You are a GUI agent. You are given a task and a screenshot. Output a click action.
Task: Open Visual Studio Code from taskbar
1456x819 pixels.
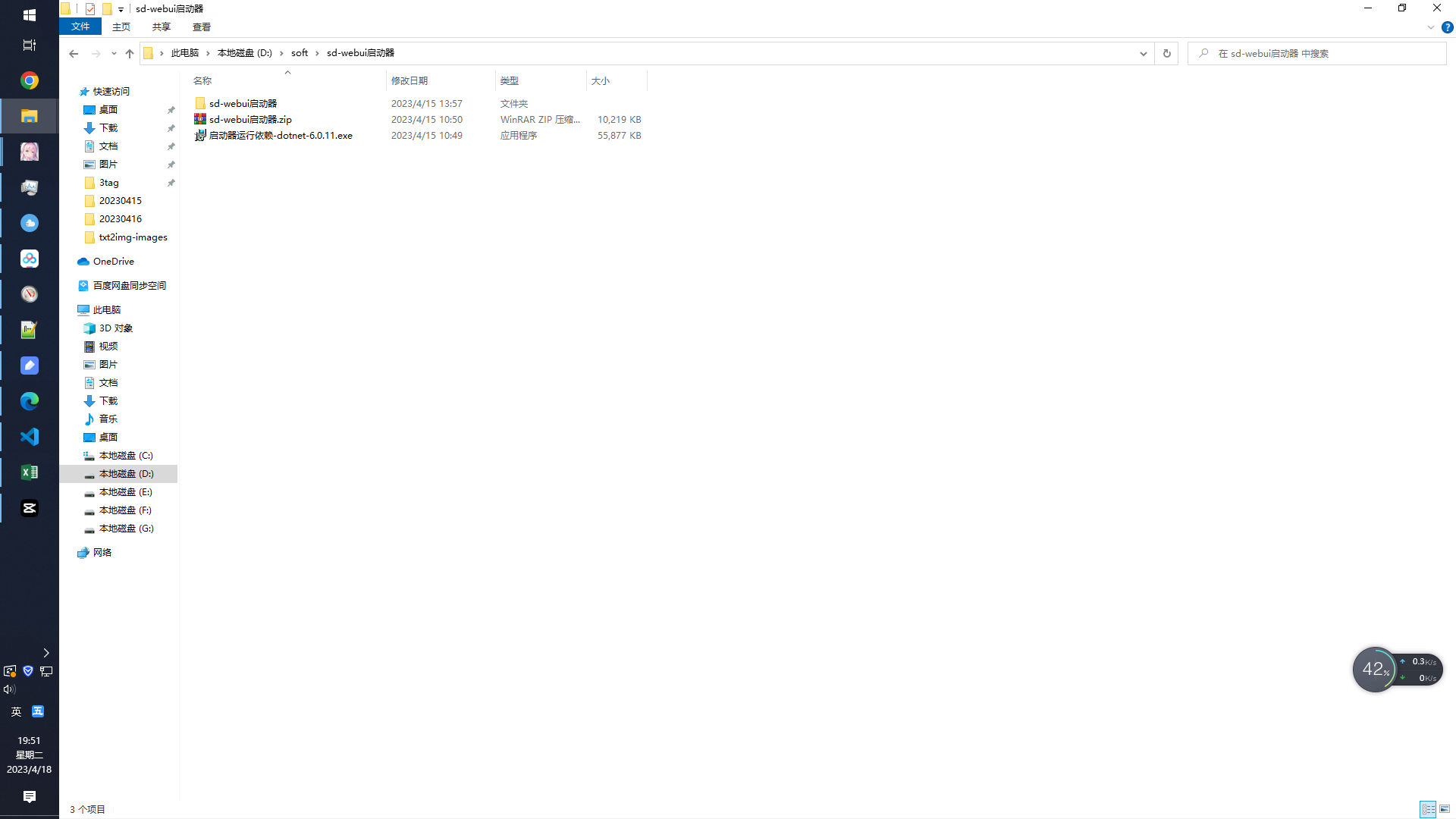point(30,437)
